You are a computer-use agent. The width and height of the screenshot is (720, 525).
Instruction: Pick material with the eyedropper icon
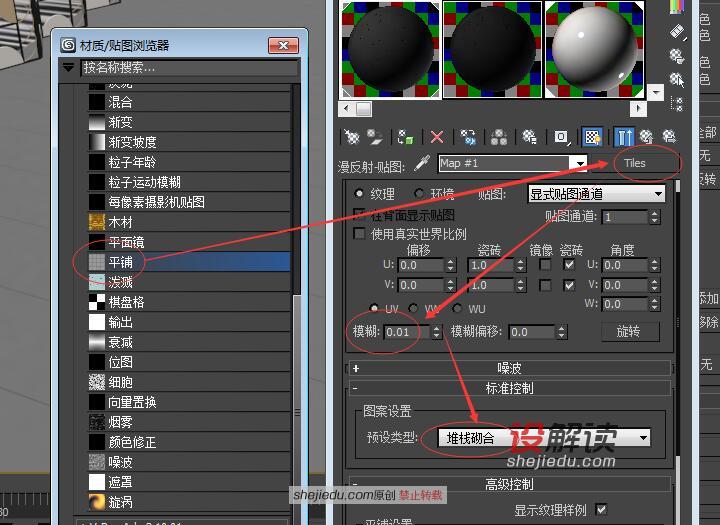[421, 164]
